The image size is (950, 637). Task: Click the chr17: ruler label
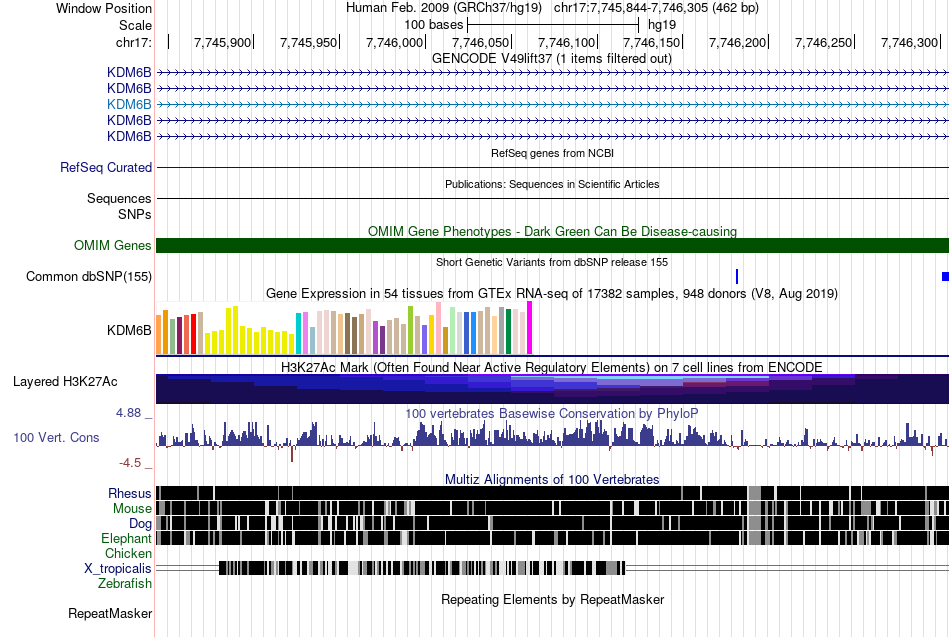(x=134, y=42)
